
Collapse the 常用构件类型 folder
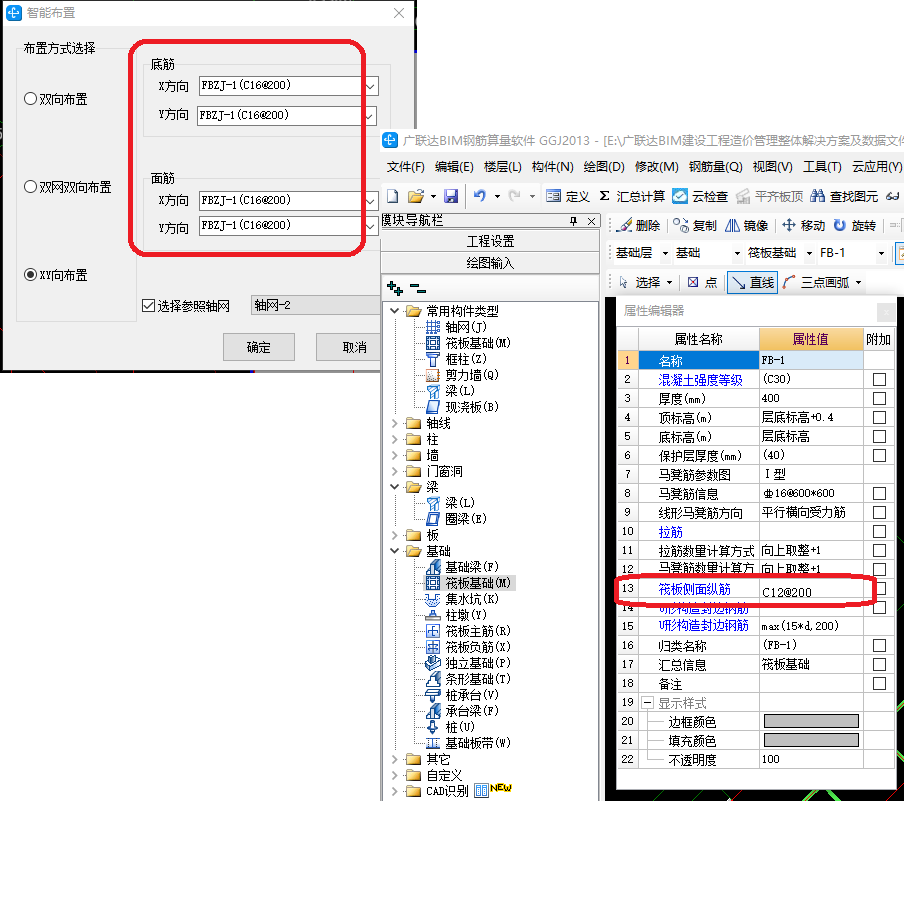pyautogui.click(x=395, y=310)
